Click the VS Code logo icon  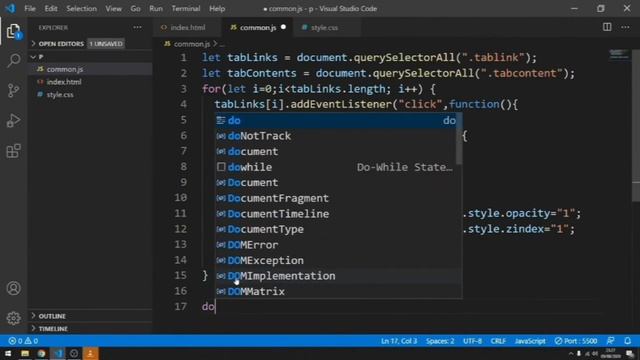pos(10,8)
